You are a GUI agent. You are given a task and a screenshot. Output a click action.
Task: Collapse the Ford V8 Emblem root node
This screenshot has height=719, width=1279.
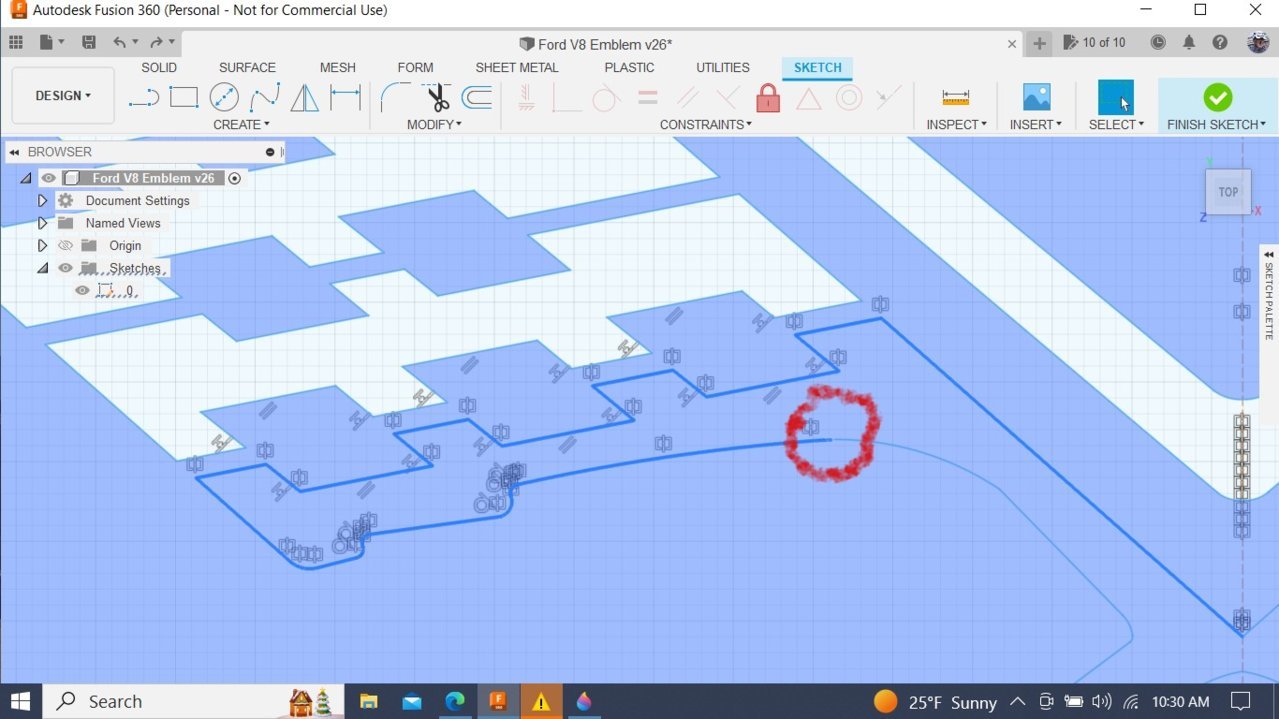[x=26, y=178]
